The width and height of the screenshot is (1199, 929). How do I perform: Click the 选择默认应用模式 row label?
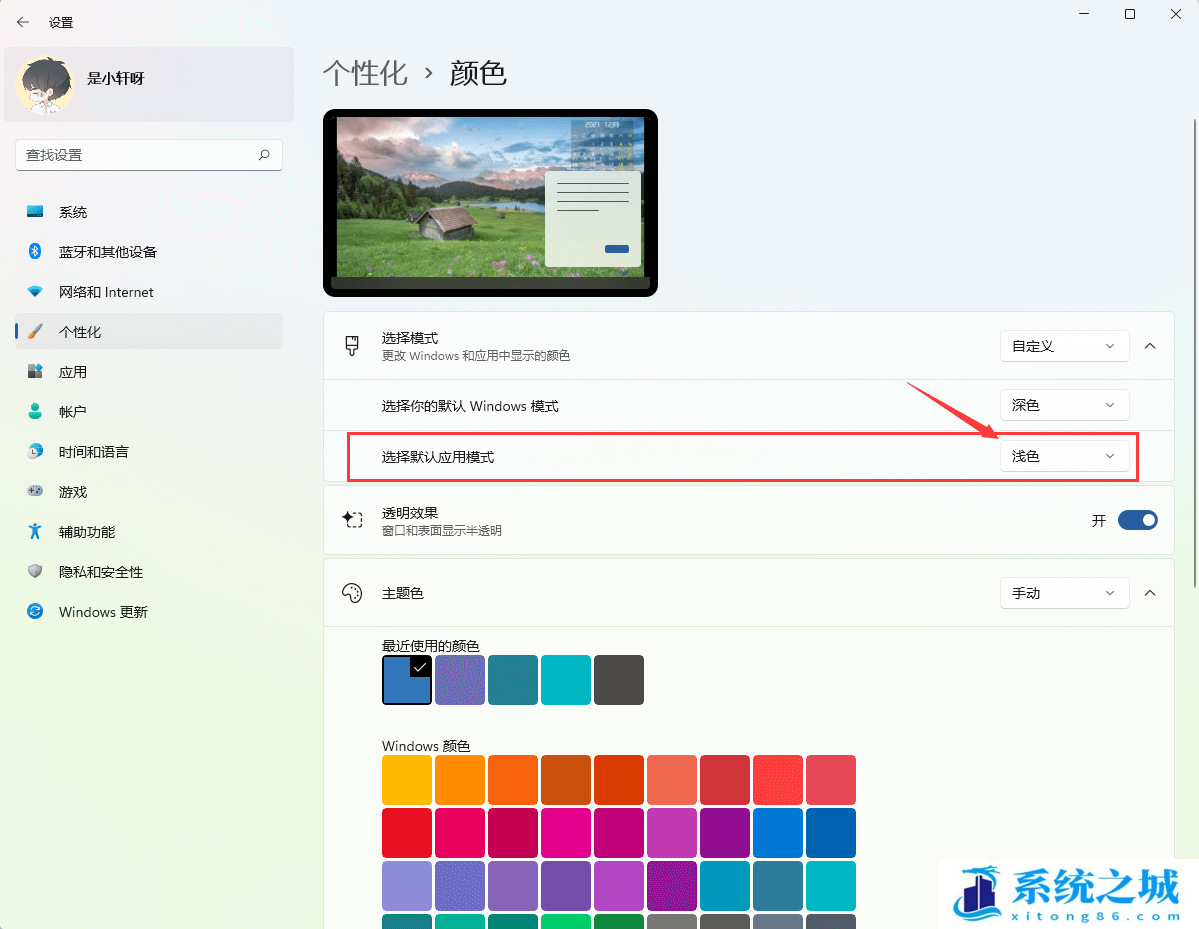437,456
